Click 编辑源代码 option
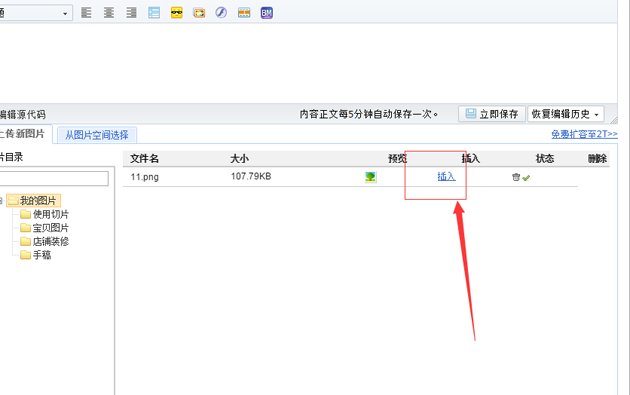 tap(23, 115)
